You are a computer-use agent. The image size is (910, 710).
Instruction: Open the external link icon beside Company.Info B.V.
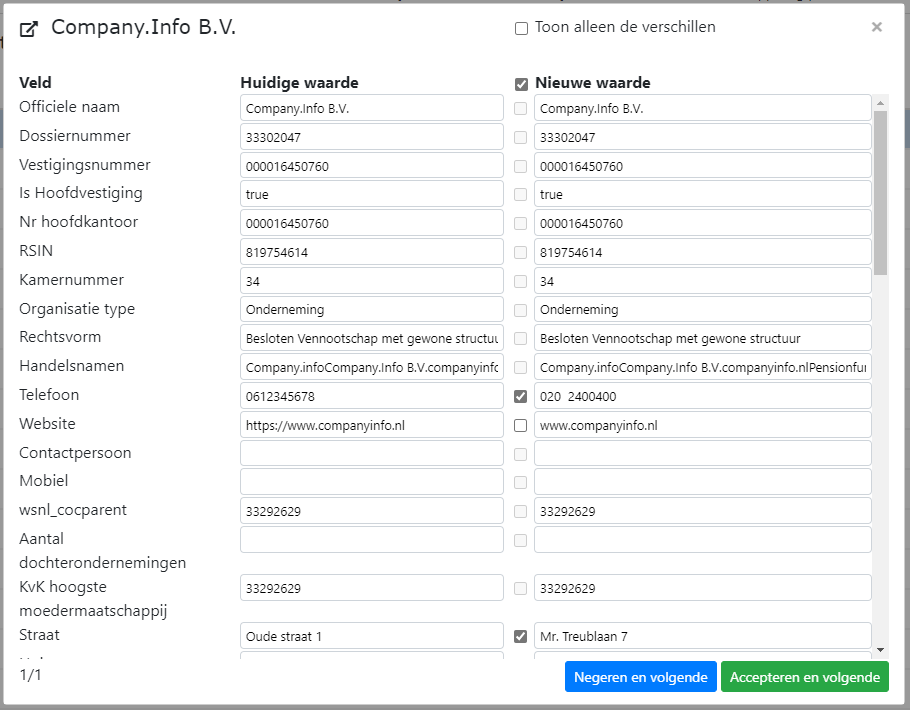(30, 29)
